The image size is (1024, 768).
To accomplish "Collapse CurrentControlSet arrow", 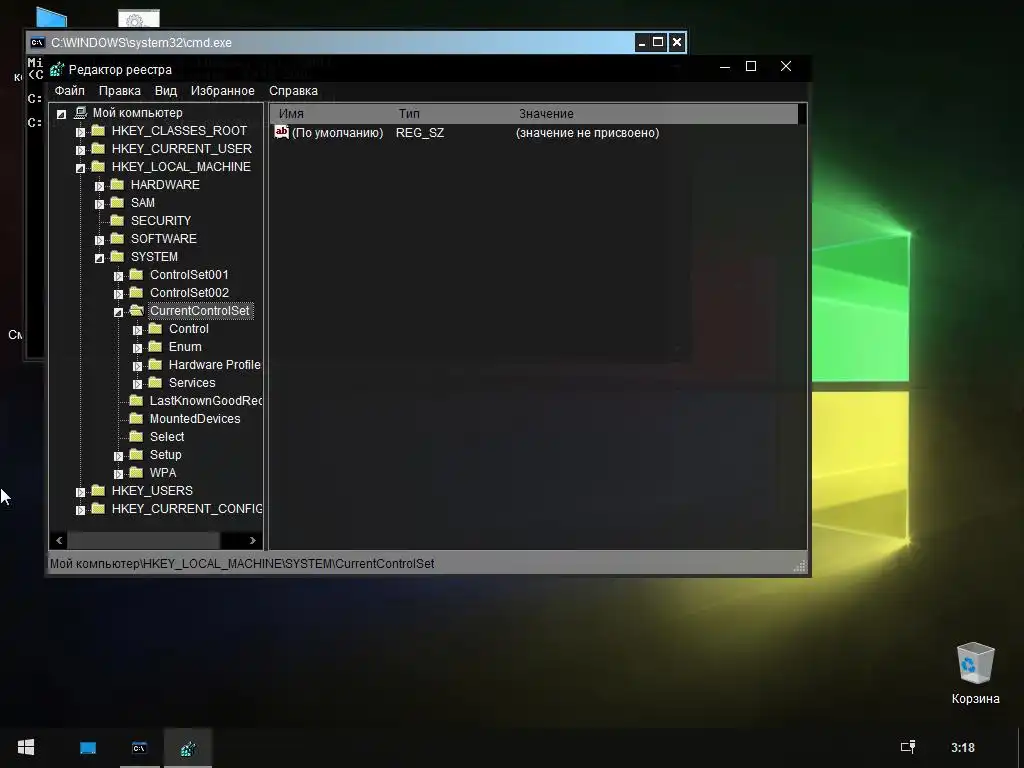I will (x=118, y=312).
